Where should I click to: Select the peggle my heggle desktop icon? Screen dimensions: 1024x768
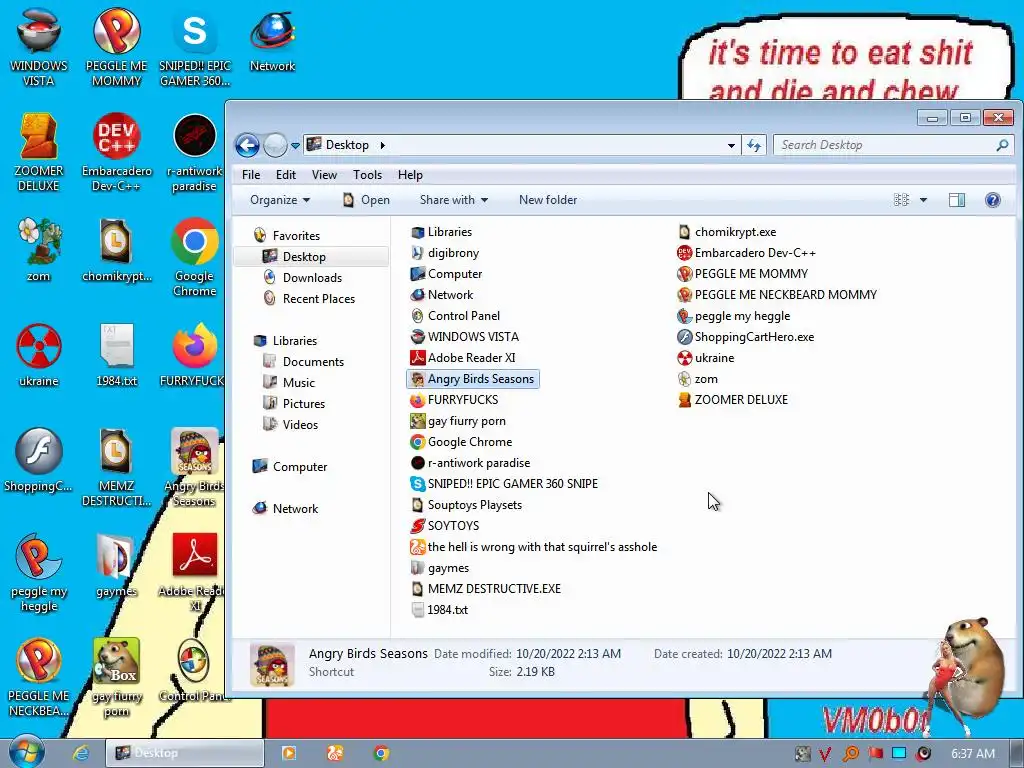click(x=39, y=572)
